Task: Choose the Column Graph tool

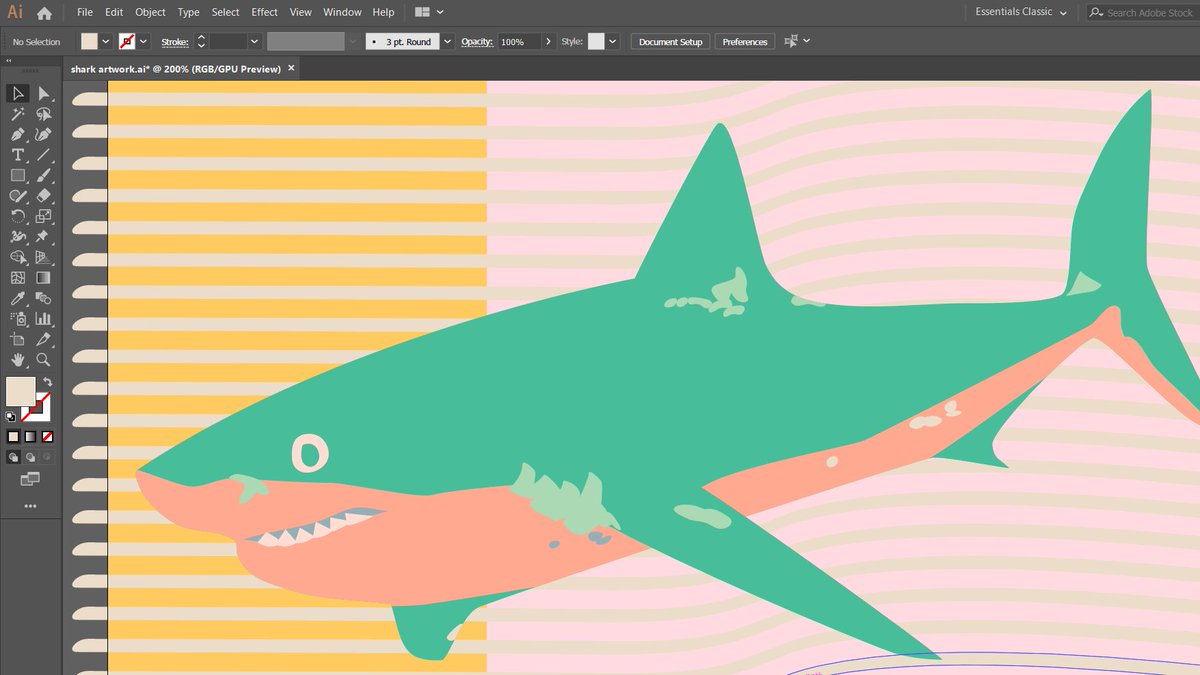Action: pos(43,319)
